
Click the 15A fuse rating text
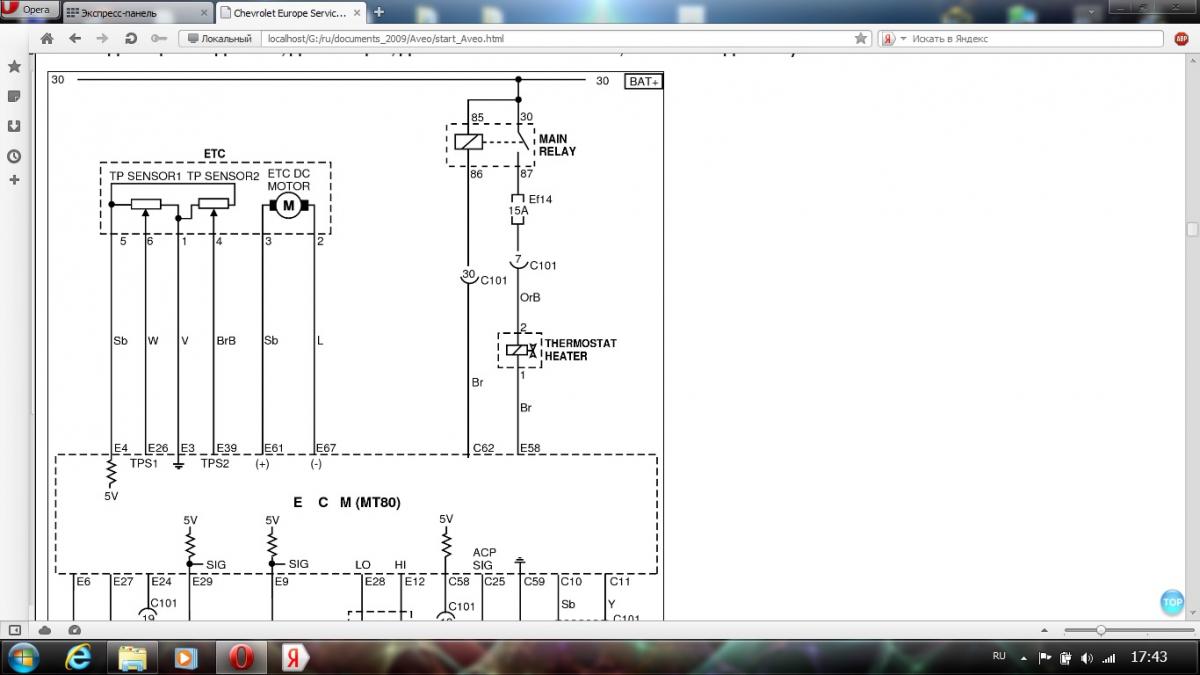(518, 211)
